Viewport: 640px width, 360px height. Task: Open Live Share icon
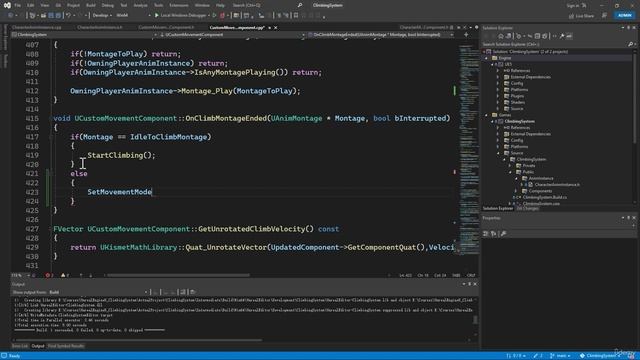tap(571, 16)
